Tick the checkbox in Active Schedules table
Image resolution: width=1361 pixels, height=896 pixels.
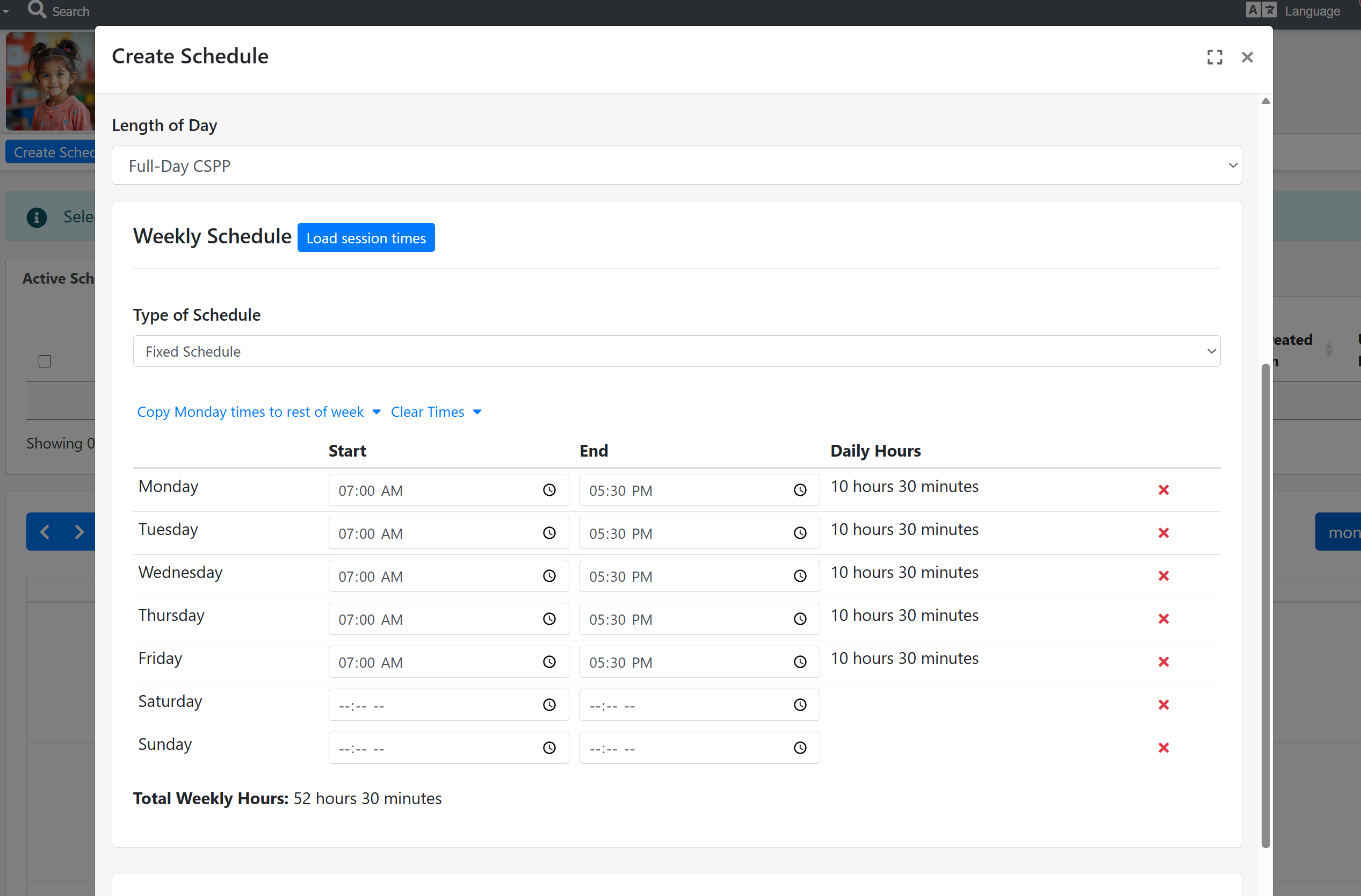[x=45, y=362]
